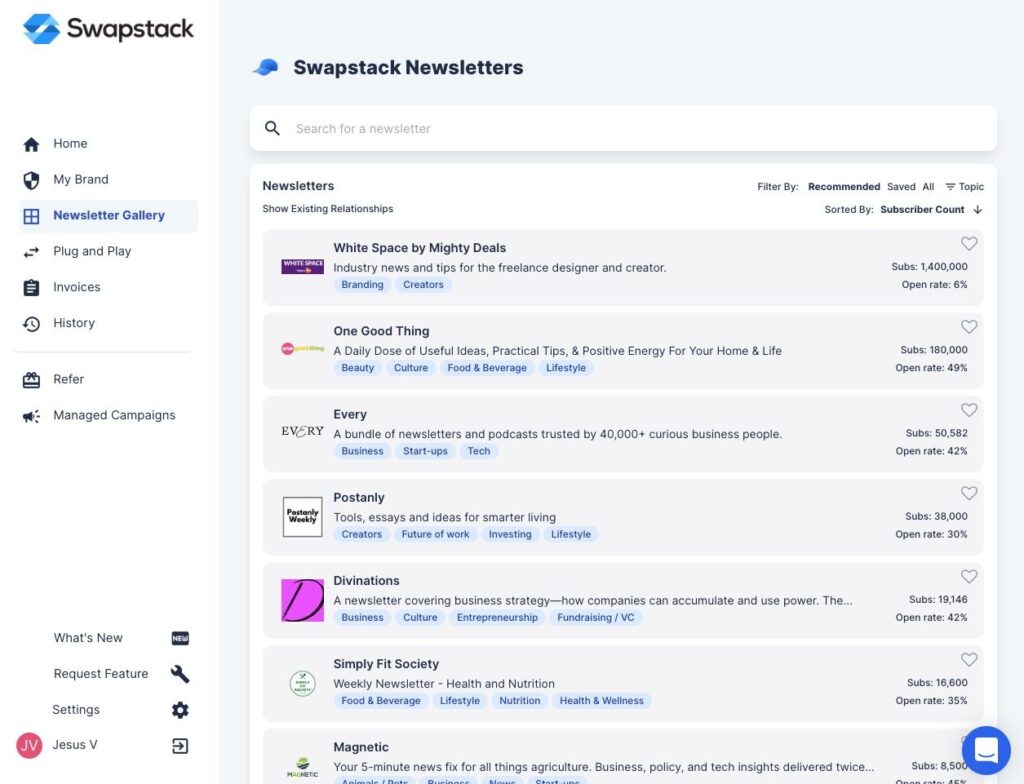The height and width of the screenshot is (784, 1024).
Task: Save One Good Thing with heart icon
Action: click(969, 327)
